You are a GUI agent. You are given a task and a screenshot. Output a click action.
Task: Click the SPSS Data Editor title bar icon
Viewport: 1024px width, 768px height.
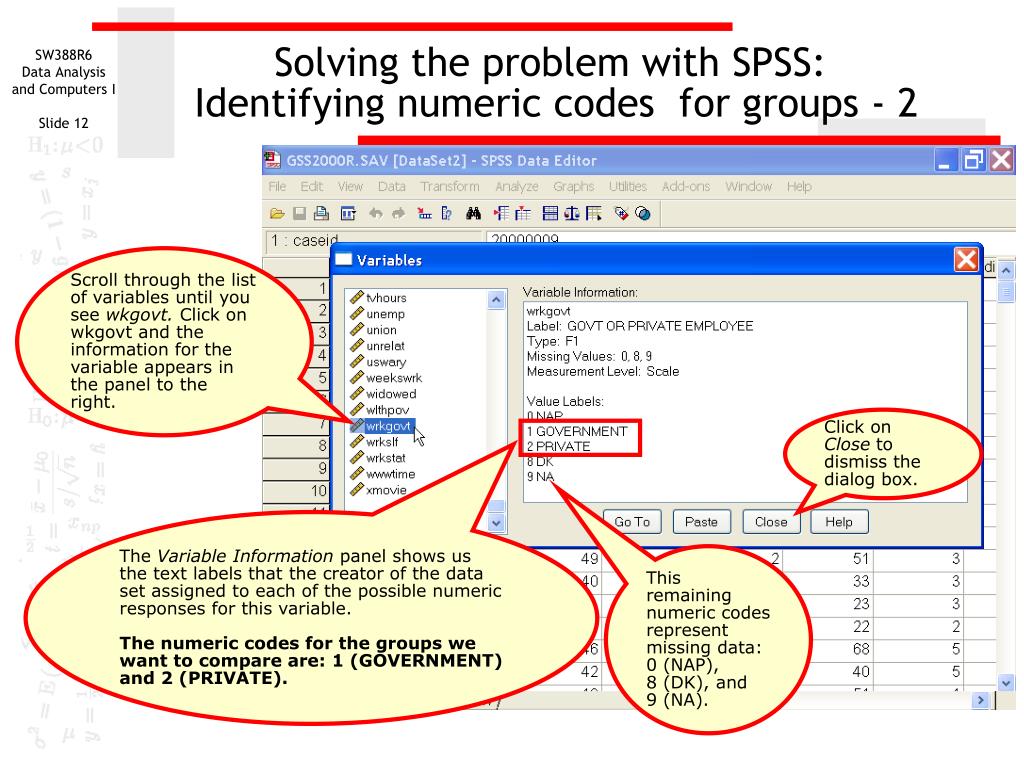point(272,160)
